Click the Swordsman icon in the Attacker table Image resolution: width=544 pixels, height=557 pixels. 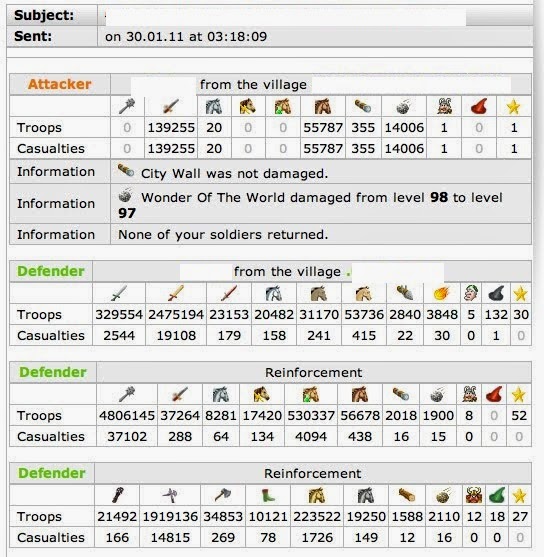[x=171, y=106]
